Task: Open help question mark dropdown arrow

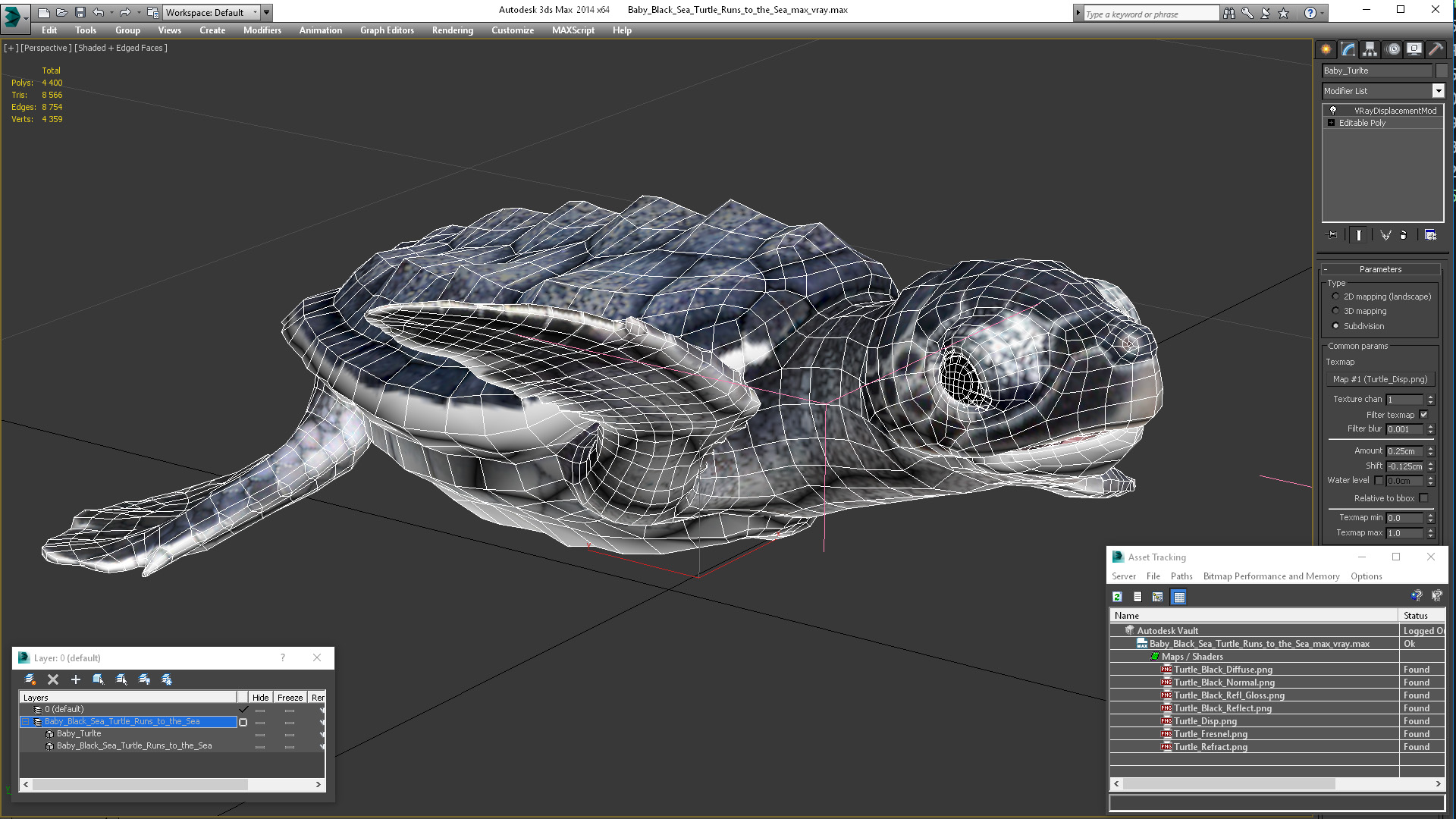Action: pyautogui.click(x=1323, y=13)
